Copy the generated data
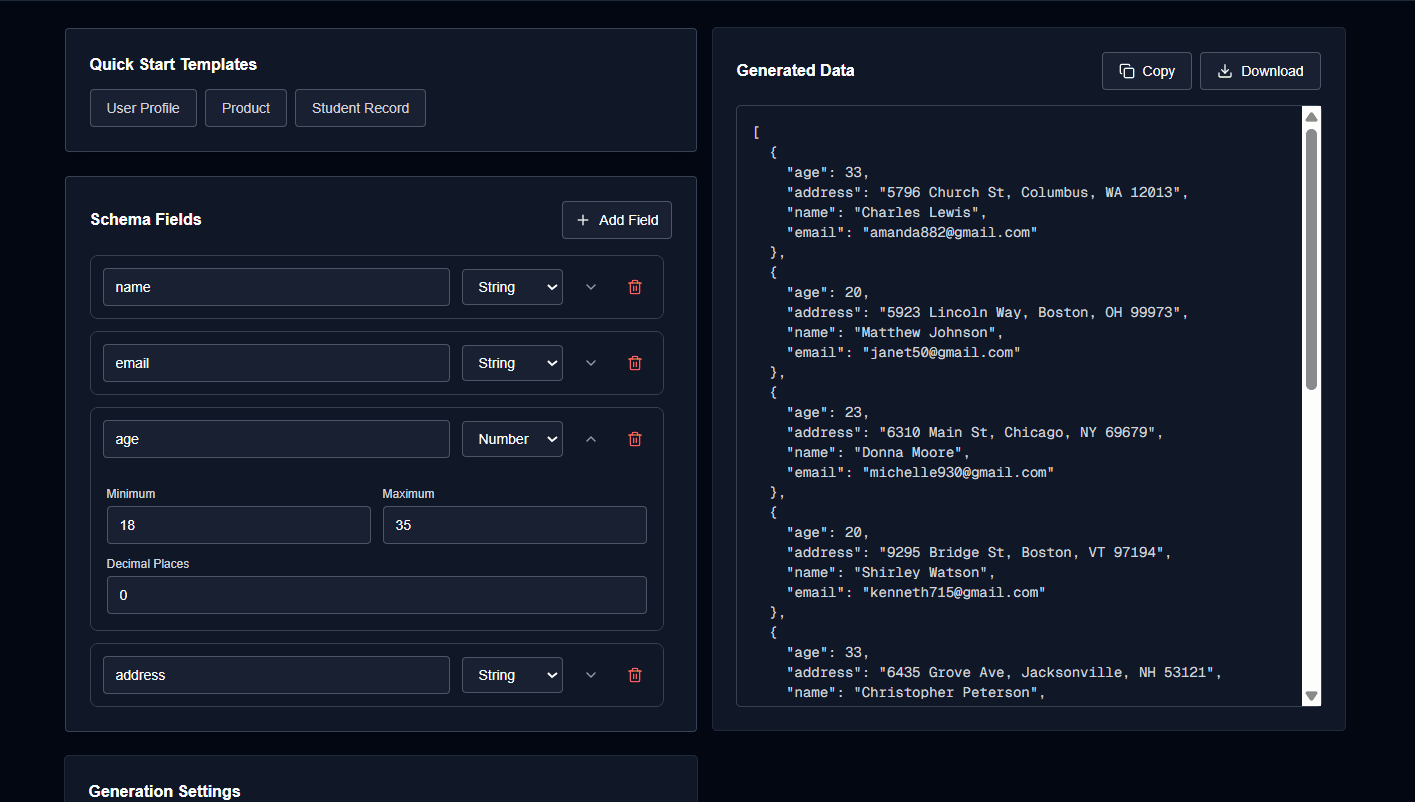The height and width of the screenshot is (802, 1415). tap(1146, 71)
